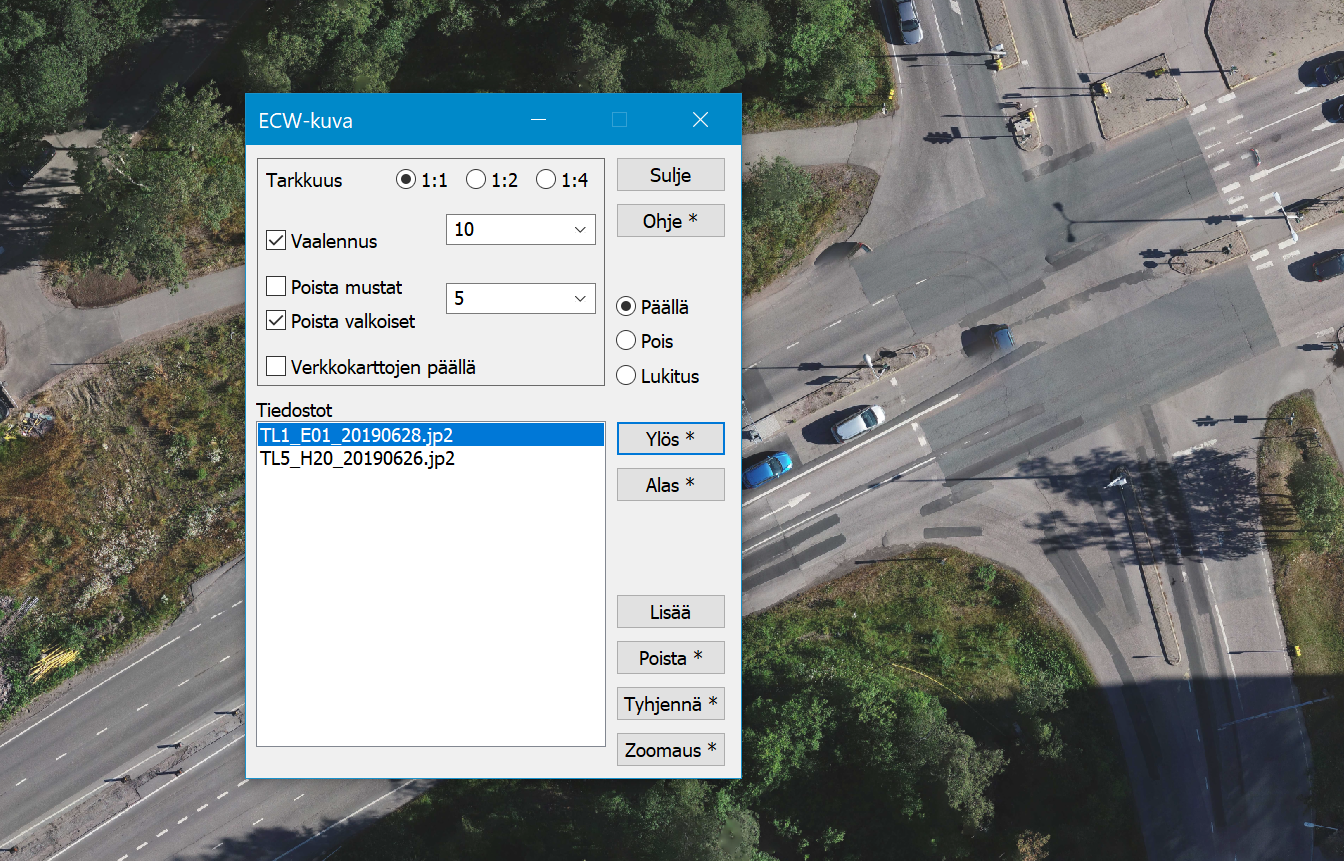This screenshot has width=1344, height=861.
Task: Tick the Verkkokarttojen päällä checkbox
Action: pyautogui.click(x=277, y=367)
